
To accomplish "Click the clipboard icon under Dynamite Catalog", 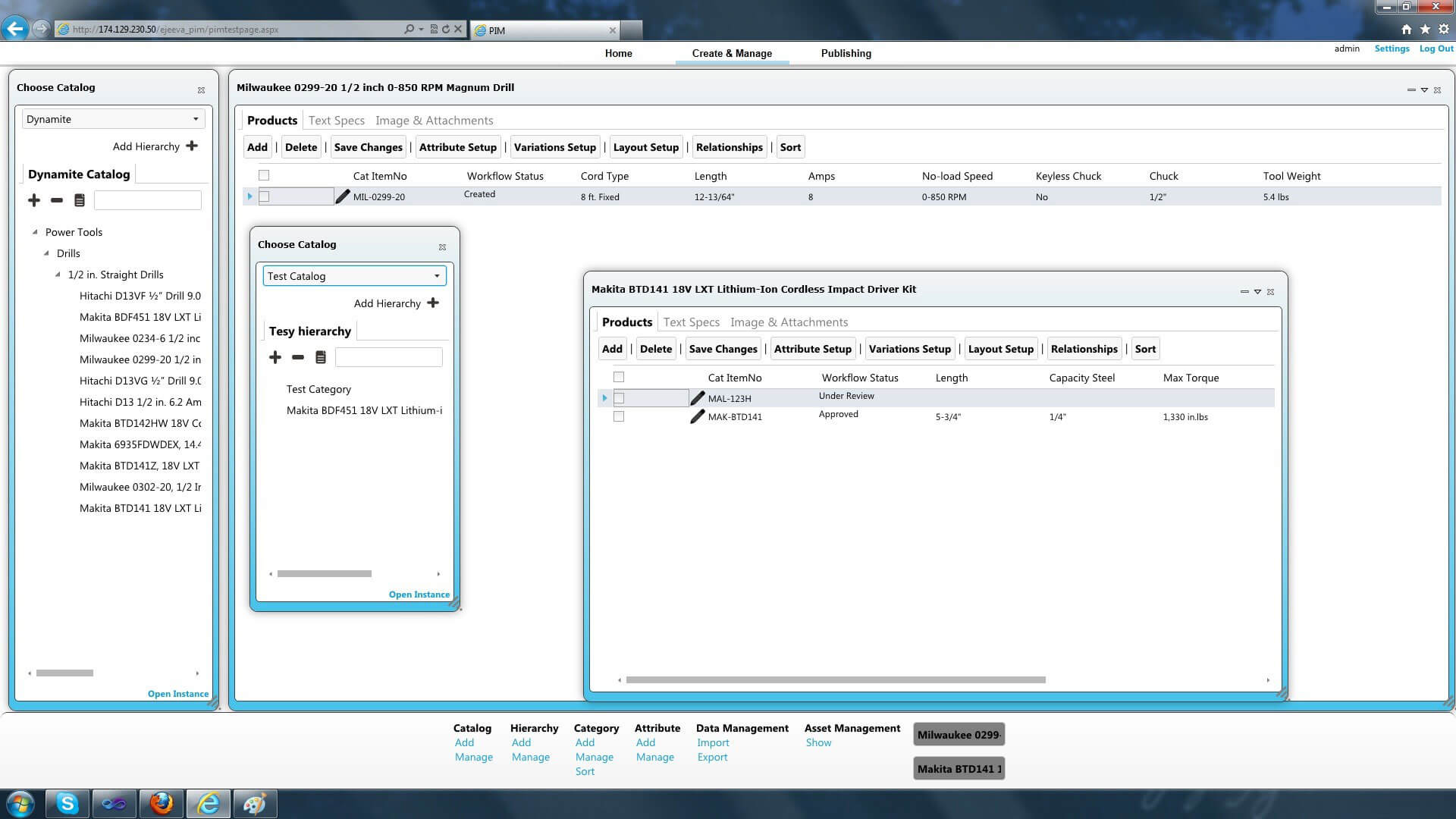I will click(x=80, y=200).
